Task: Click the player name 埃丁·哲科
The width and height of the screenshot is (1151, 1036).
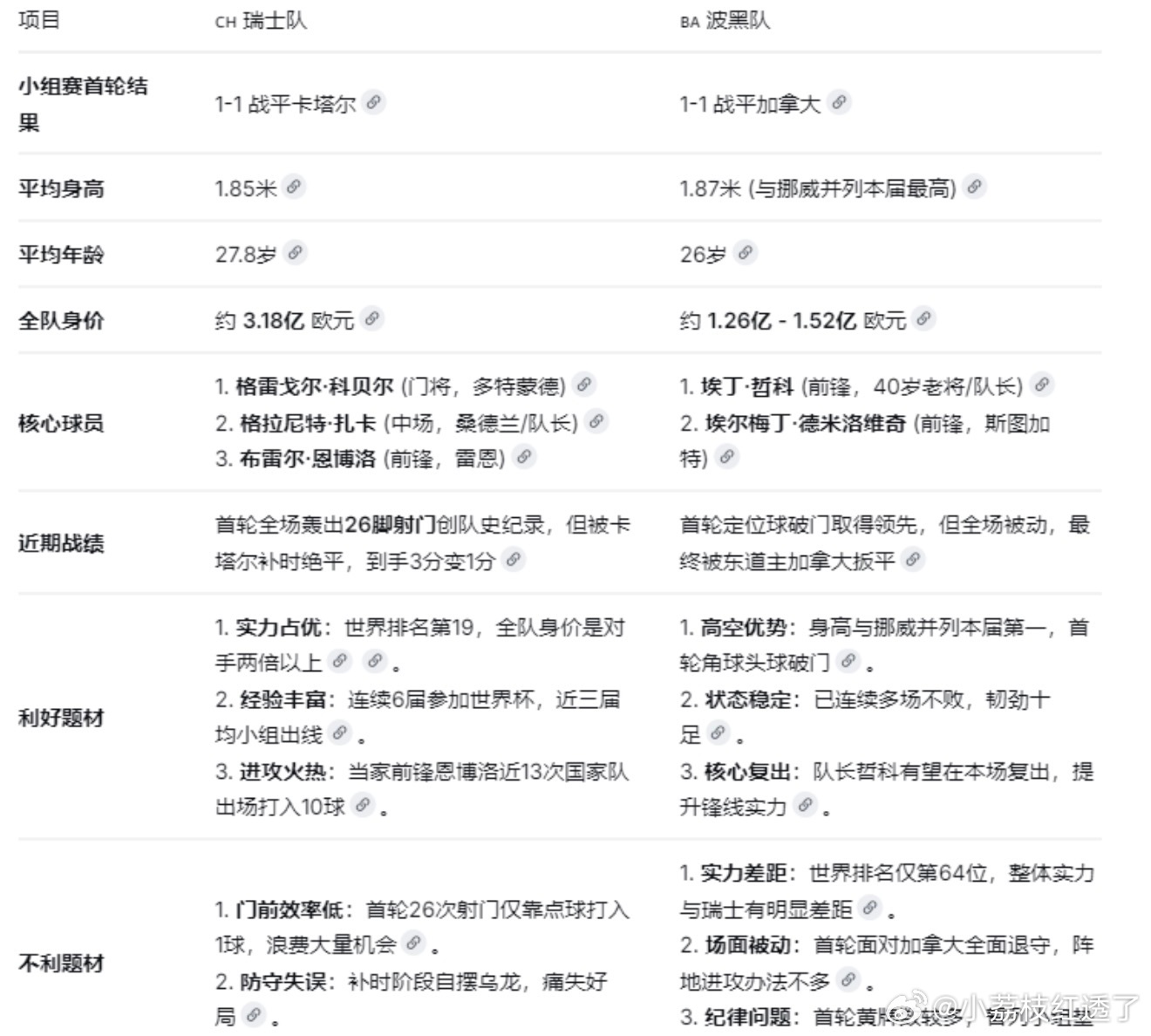Action: 747,386
